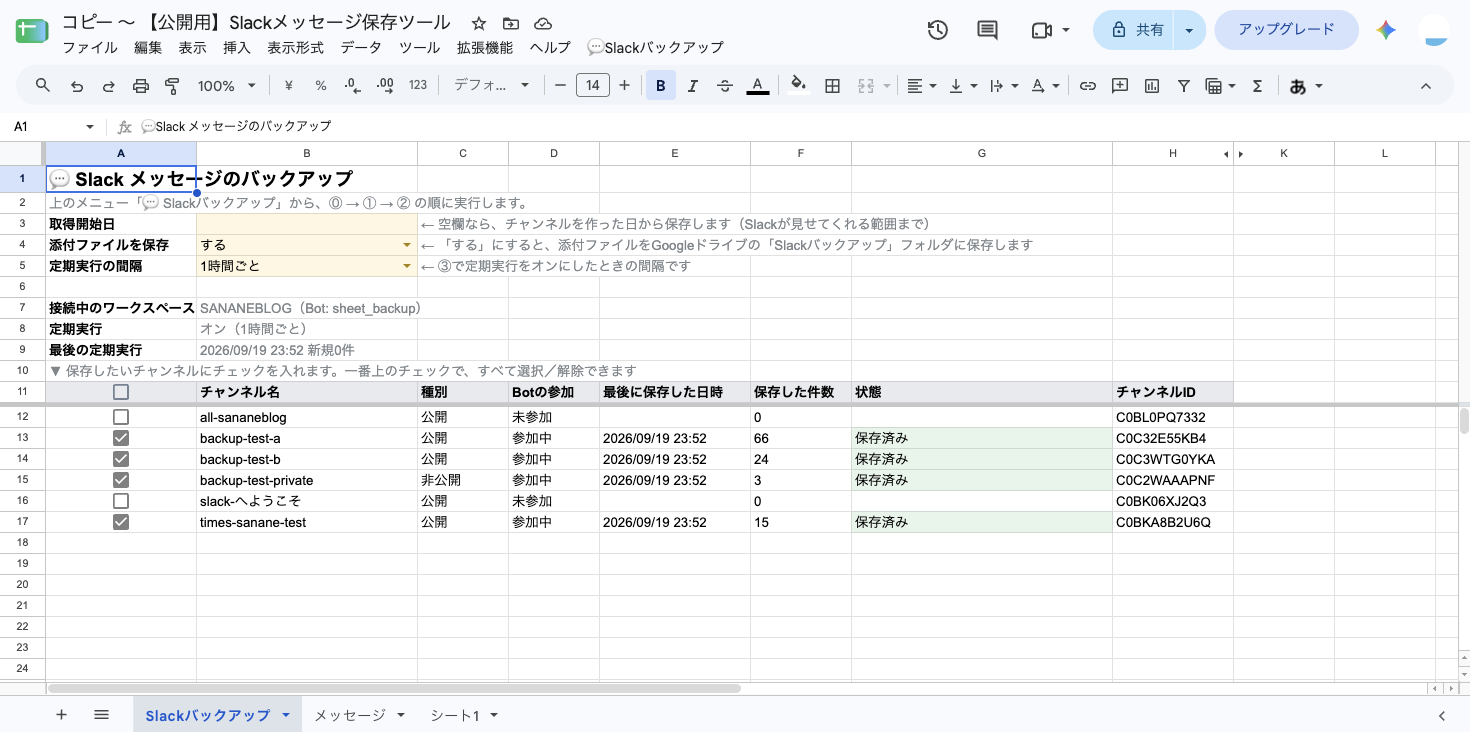
Task: Open the 拡張機能 menu
Action: (485, 47)
